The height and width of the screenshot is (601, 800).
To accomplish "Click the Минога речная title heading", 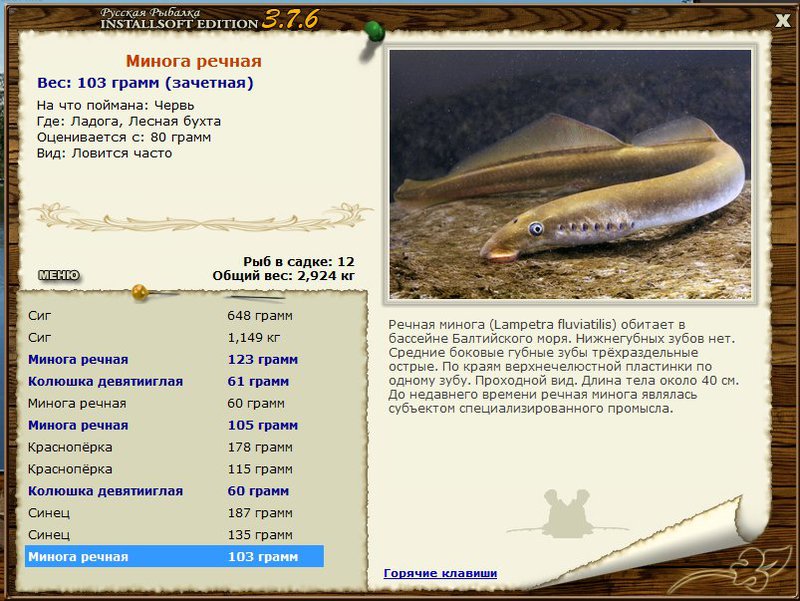I will click(x=193, y=61).
